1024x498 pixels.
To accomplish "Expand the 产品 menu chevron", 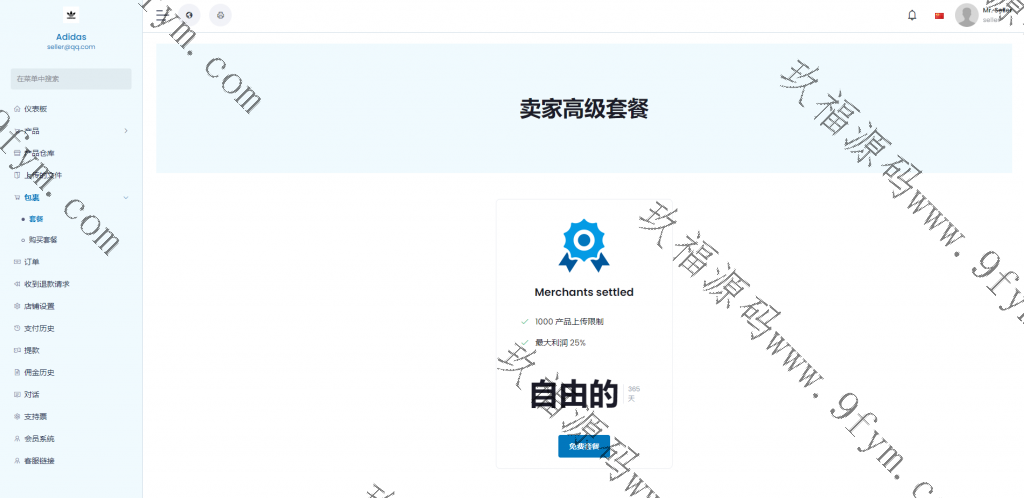I will click(x=125, y=130).
